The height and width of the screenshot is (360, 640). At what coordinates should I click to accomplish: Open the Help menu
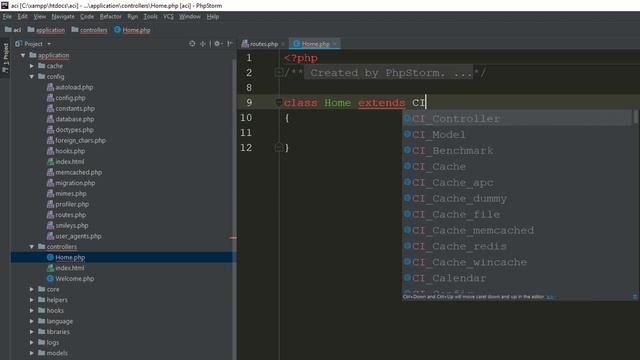213,17
